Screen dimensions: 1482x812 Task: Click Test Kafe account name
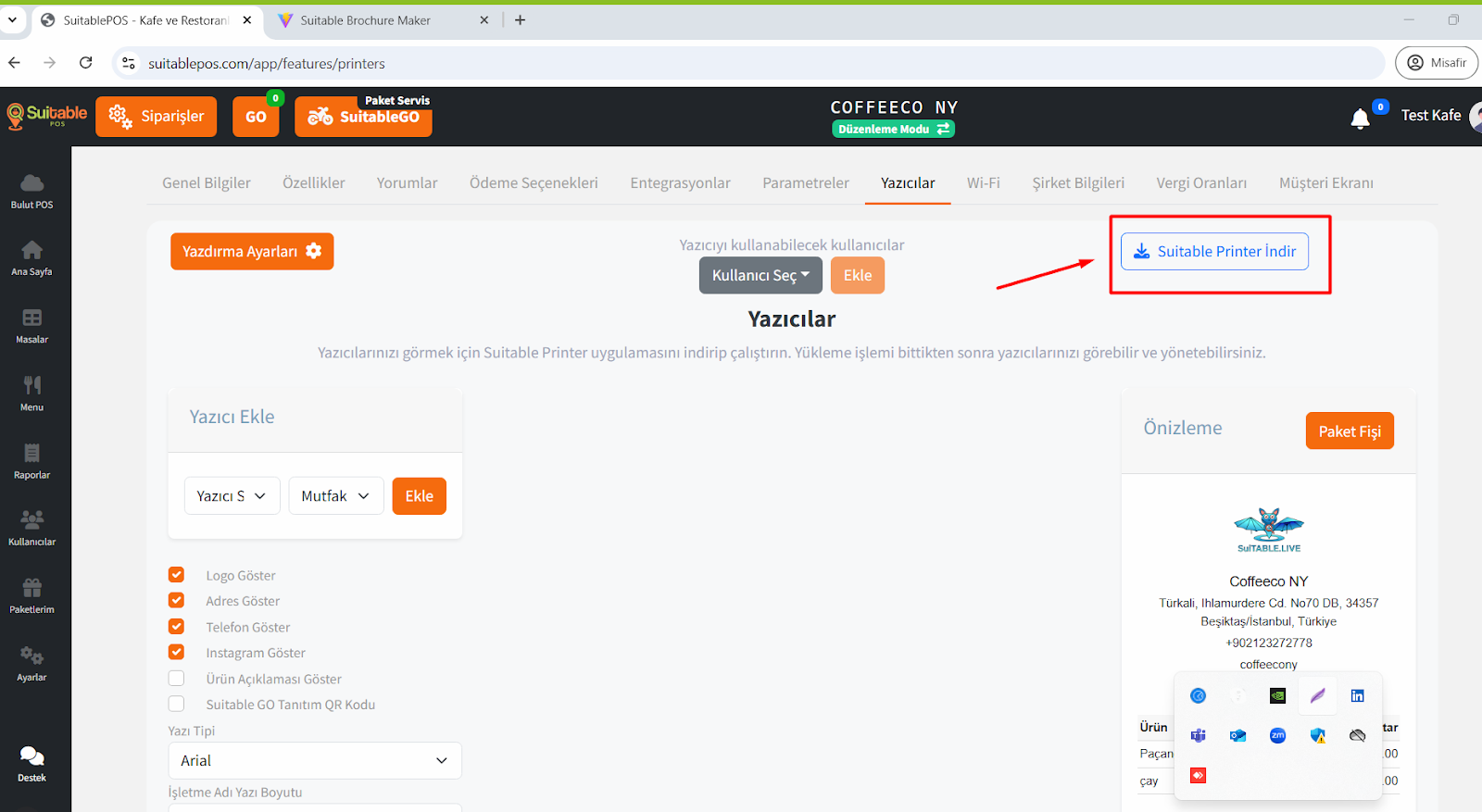click(x=1431, y=116)
